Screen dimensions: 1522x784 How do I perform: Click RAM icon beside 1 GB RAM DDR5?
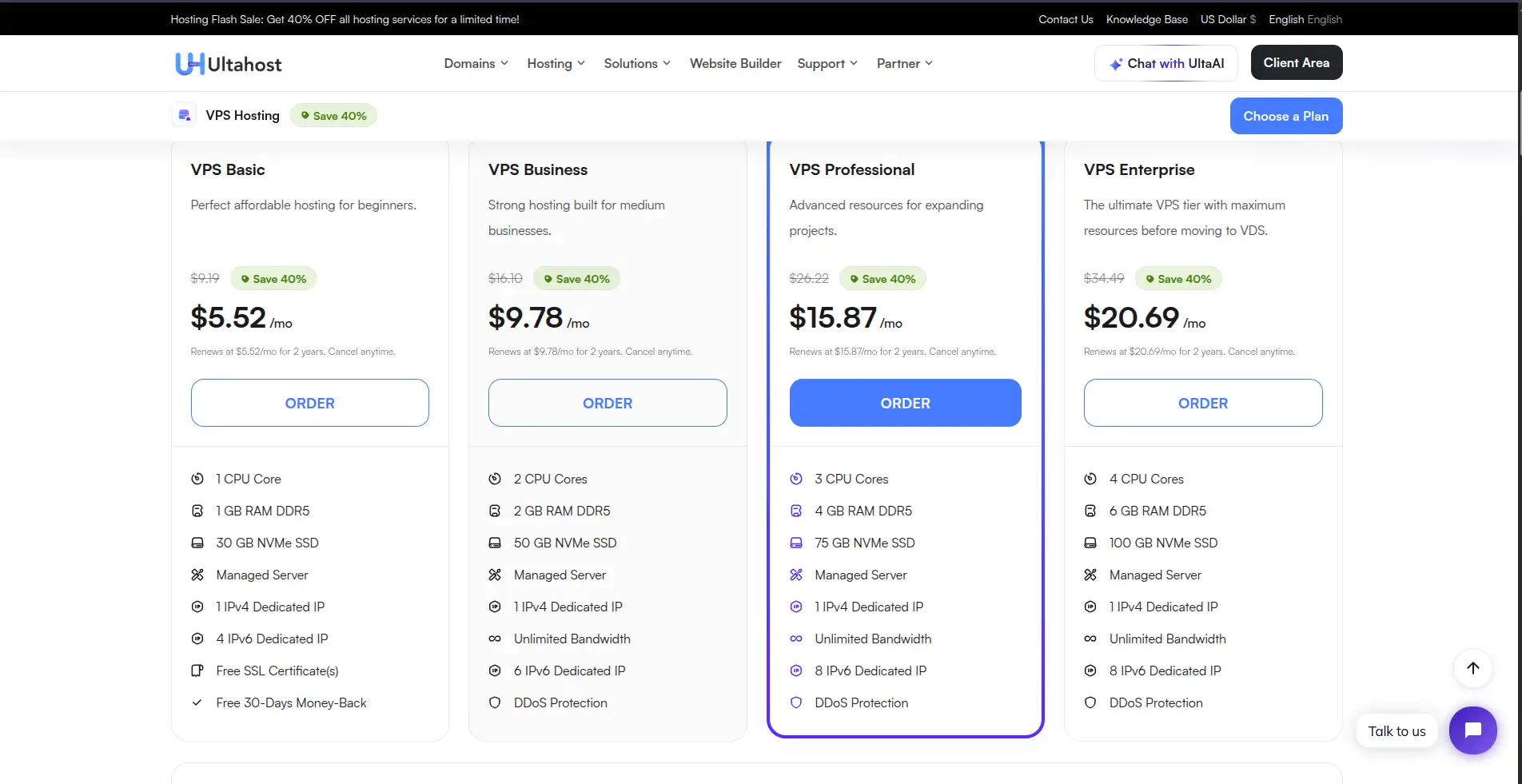[197, 511]
